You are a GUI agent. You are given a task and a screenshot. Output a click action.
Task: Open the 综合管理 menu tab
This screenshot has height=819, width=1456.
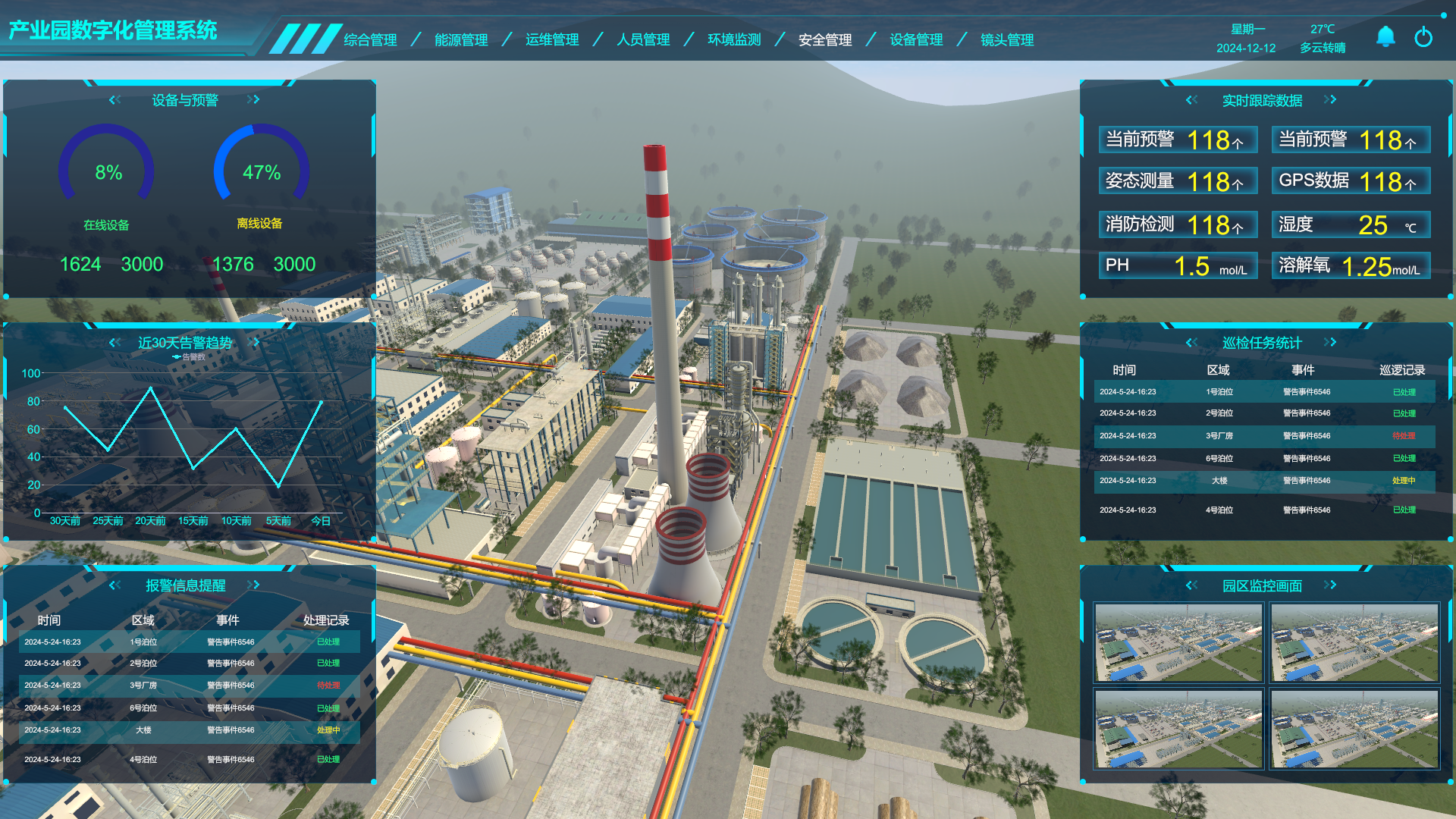coord(370,39)
